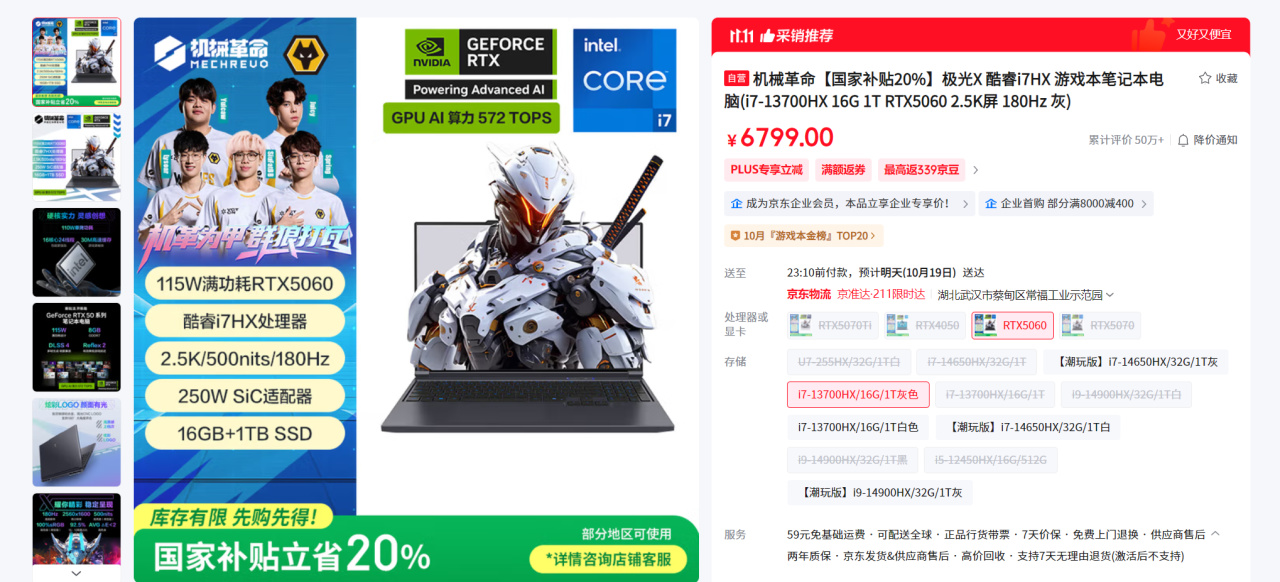1280x582 pixels.
Task: Select the RTX4050 graphics card option
Action: pyautogui.click(x=925, y=325)
